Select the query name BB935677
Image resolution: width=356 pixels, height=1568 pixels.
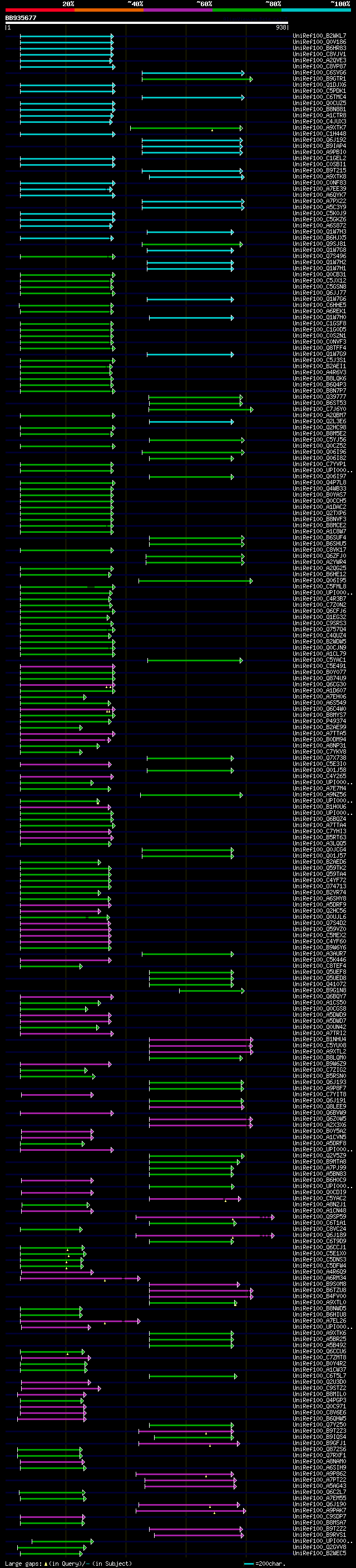(x=21, y=18)
